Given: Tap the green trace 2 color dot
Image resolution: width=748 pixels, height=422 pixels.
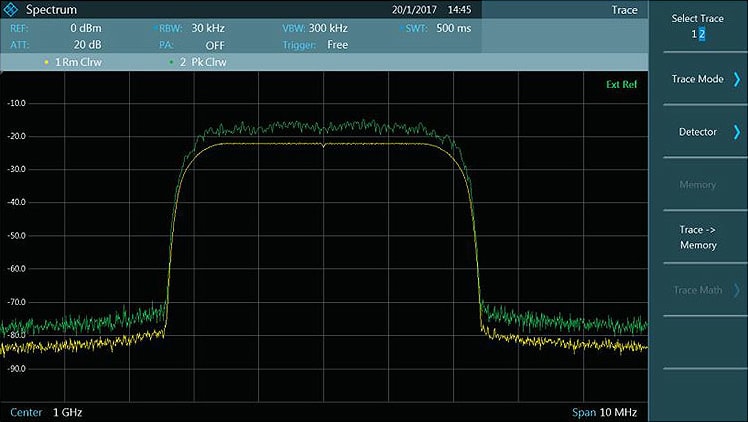Looking at the screenshot, I should click(171, 62).
